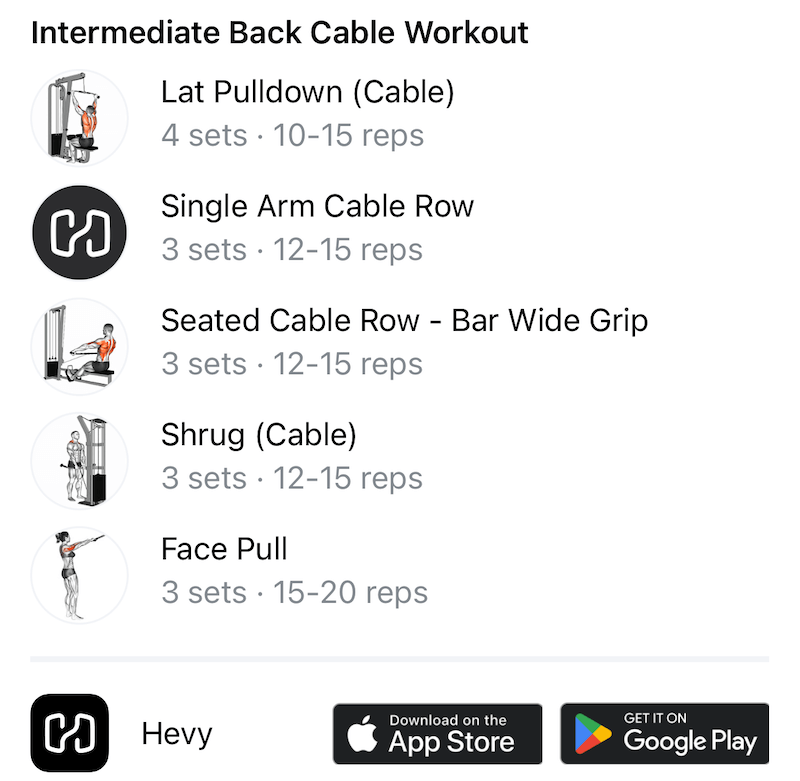This screenshot has height=781, width=800.
Task: Click the Hevy placeholder icon for Single Arm Cable Row
Action: pos(79,233)
